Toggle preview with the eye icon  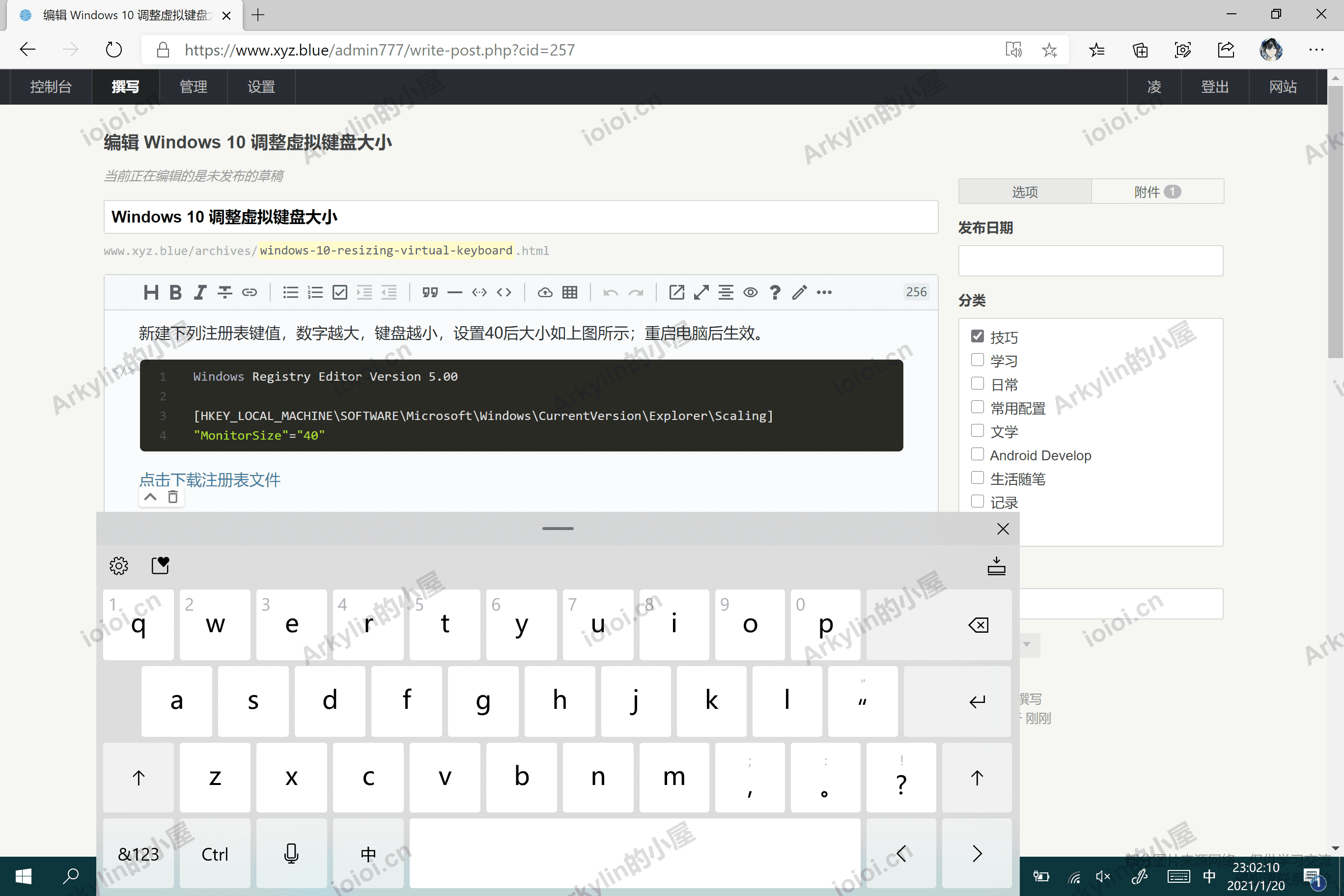[750, 293]
